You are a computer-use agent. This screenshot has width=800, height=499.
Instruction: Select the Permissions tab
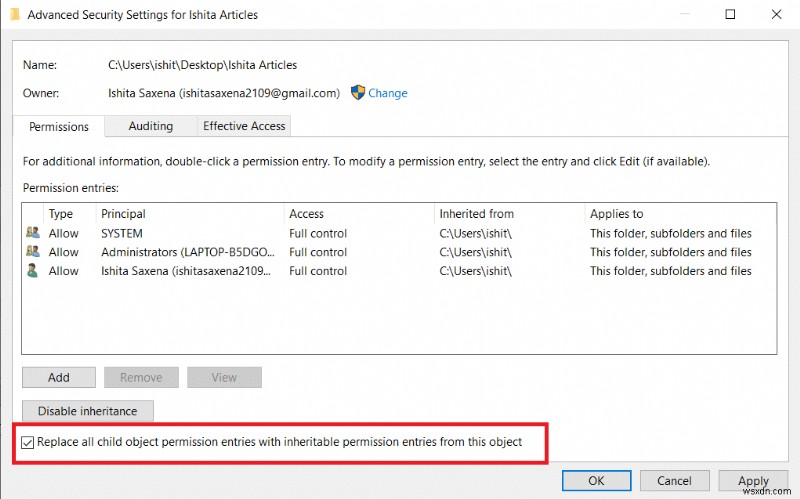(x=59, y=127)
